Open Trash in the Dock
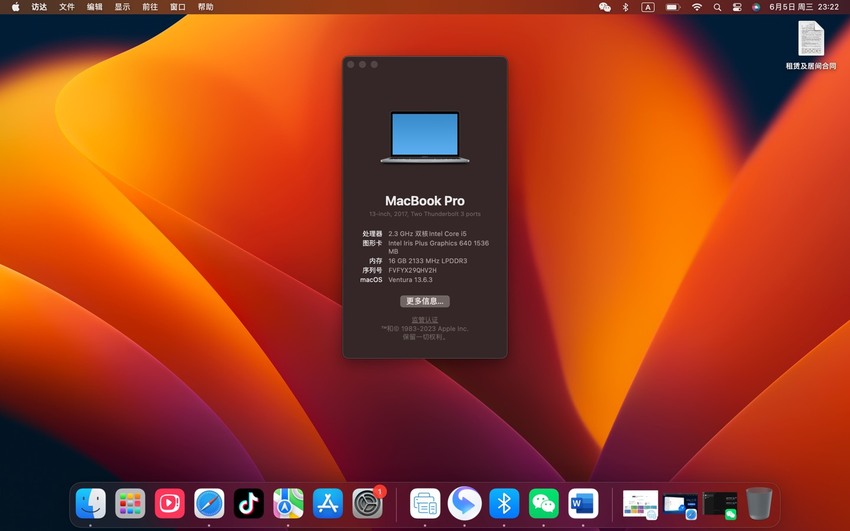The height and width of the screenshot is (531, 850). tap(759, 503)
